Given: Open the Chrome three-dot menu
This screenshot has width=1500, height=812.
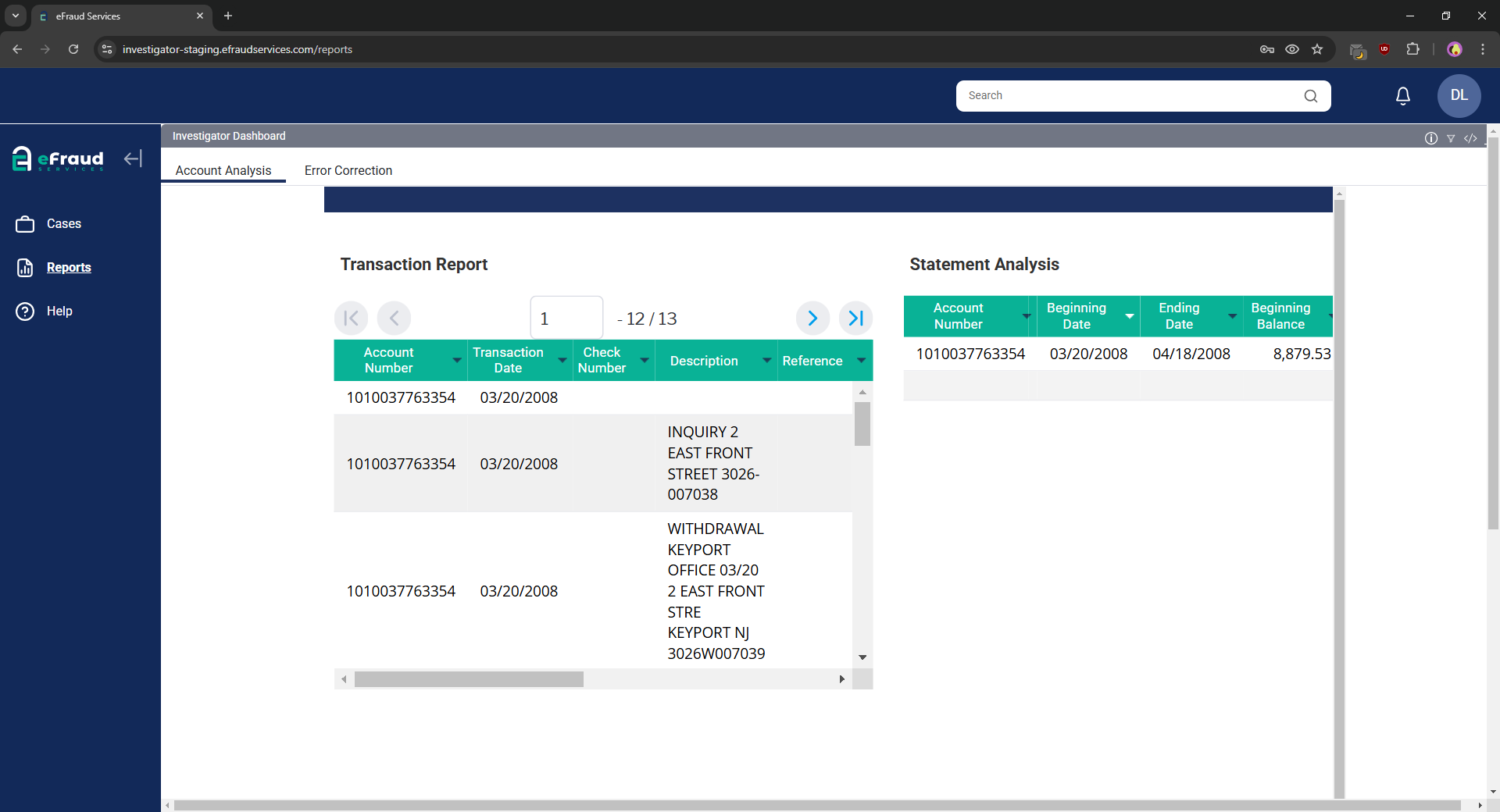Looking at the screenshot, I should (1483, 49).
